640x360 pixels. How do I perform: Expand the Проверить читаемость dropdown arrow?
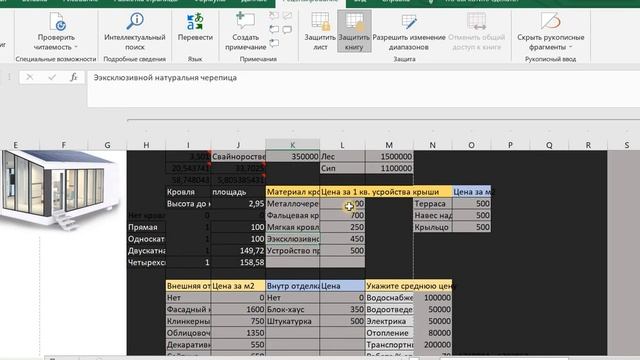point(76,47)
